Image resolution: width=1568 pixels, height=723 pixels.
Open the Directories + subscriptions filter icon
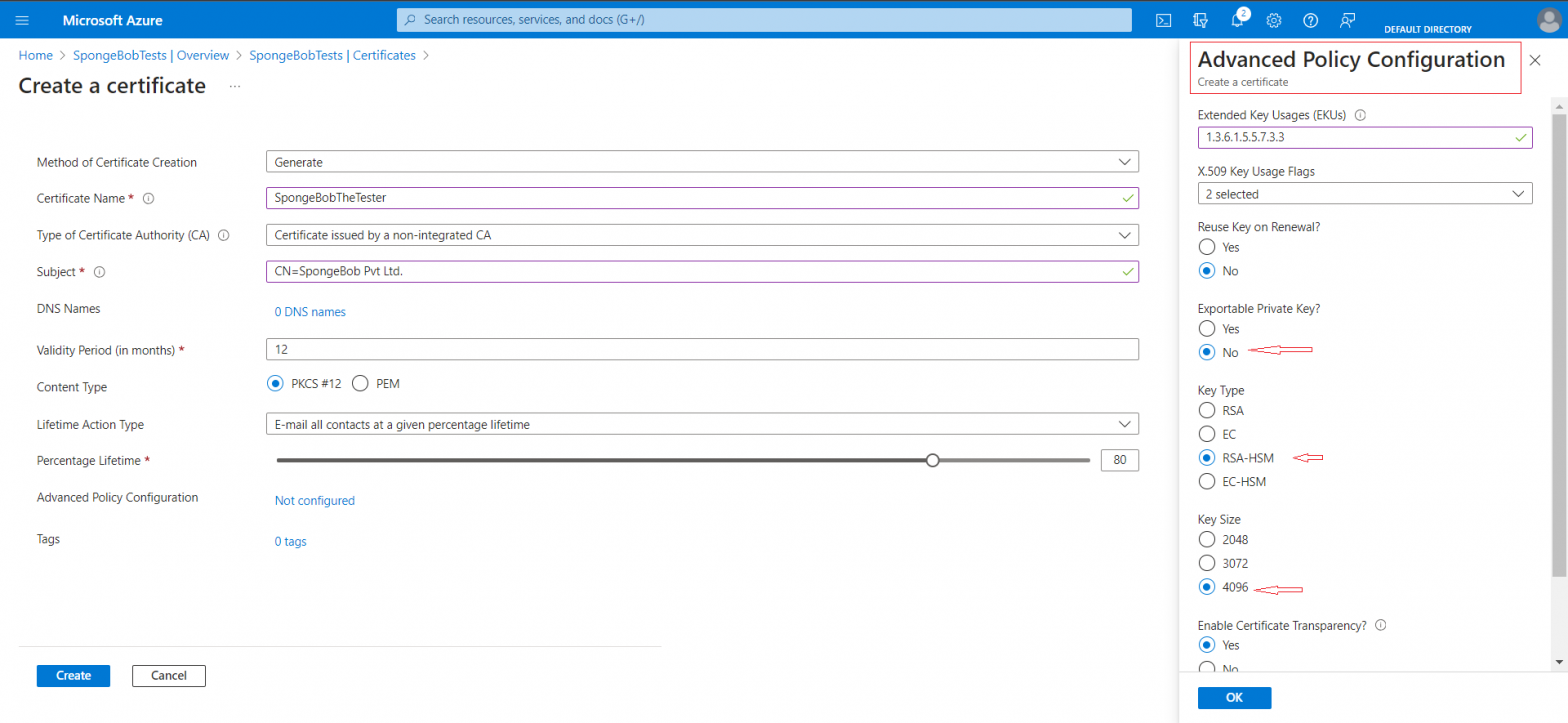pos(1201,20)
